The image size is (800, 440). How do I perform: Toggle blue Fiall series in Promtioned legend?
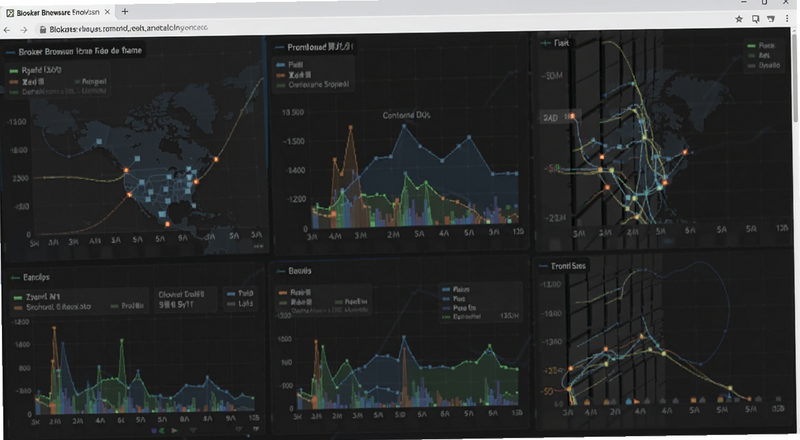point(290,65)
